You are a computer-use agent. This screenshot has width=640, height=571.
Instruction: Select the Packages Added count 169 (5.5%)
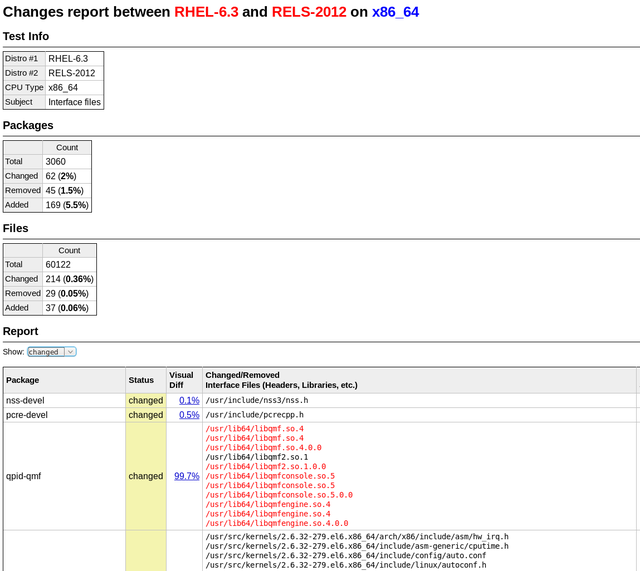[67, 204]
